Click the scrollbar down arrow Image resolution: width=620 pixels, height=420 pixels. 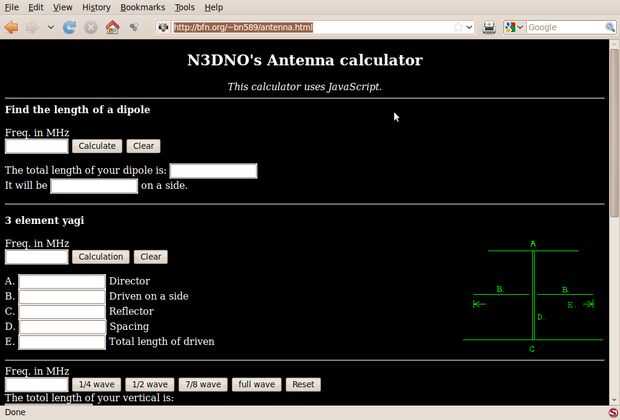pos(614,399)
